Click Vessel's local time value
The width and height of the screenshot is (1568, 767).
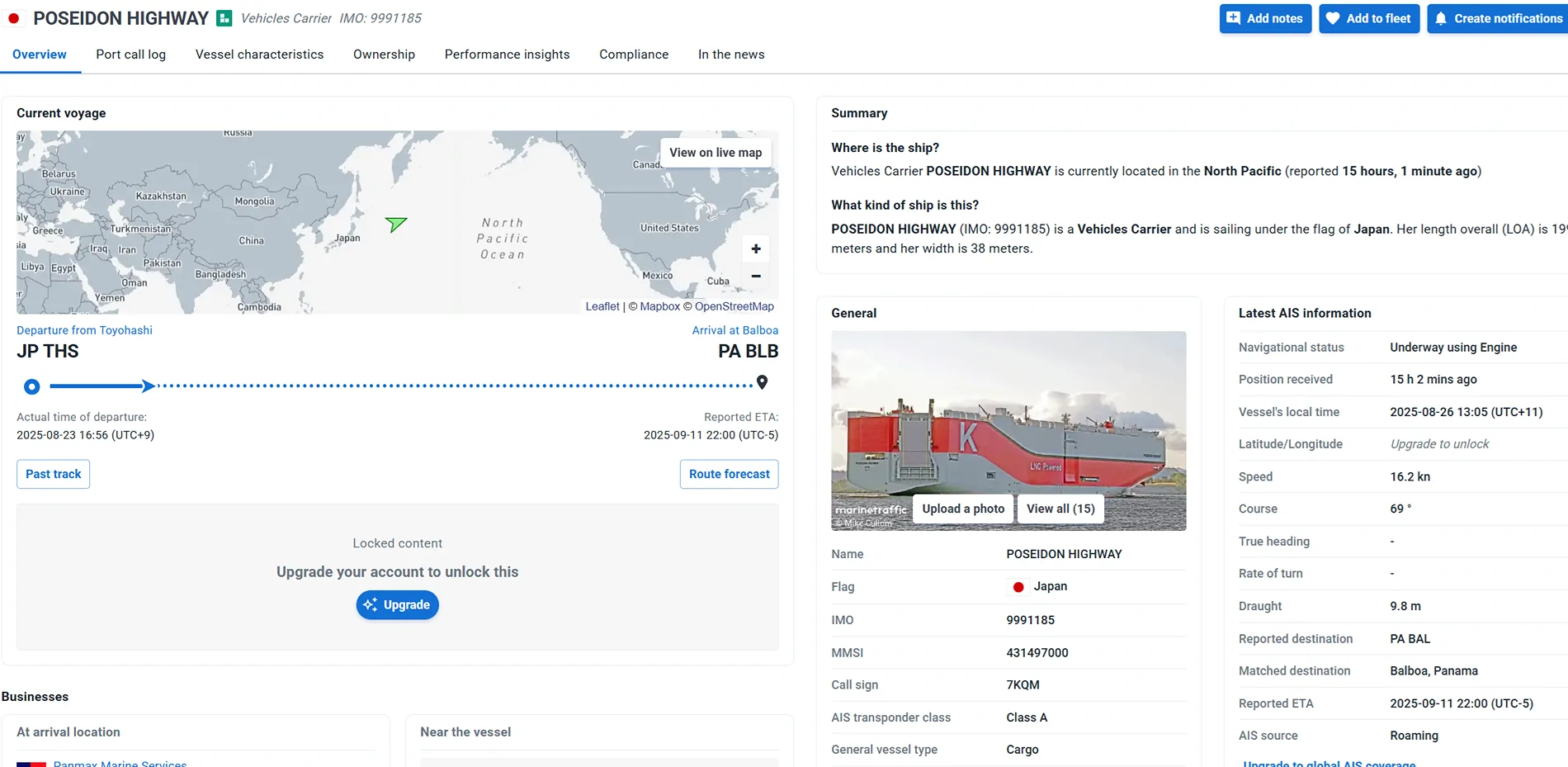[1466, 412]
